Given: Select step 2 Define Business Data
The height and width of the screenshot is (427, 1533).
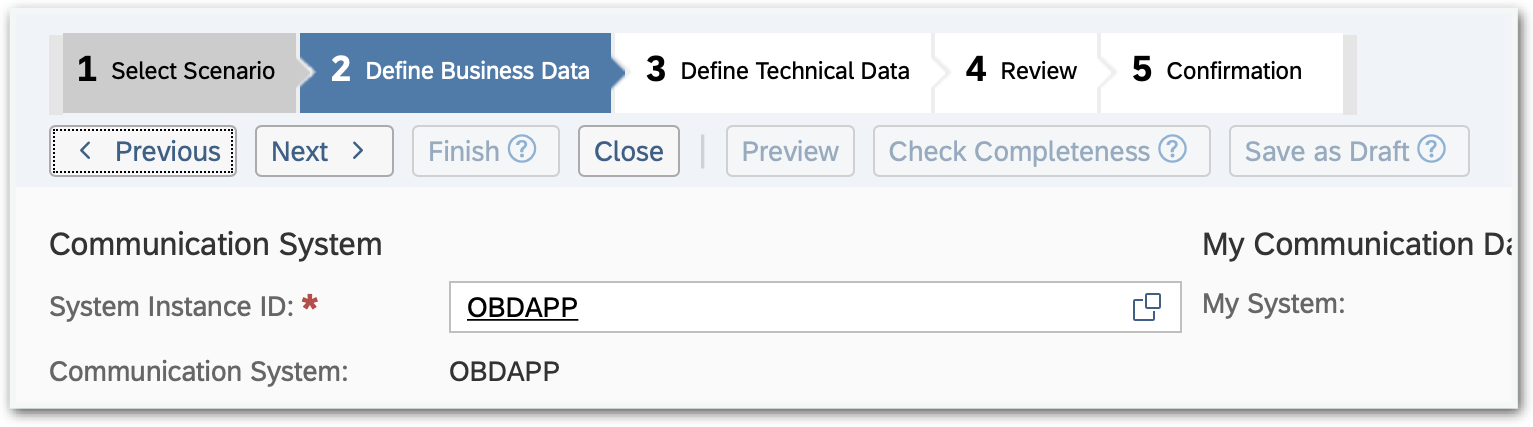Looking at the screenshot, I should coord(460,71).
